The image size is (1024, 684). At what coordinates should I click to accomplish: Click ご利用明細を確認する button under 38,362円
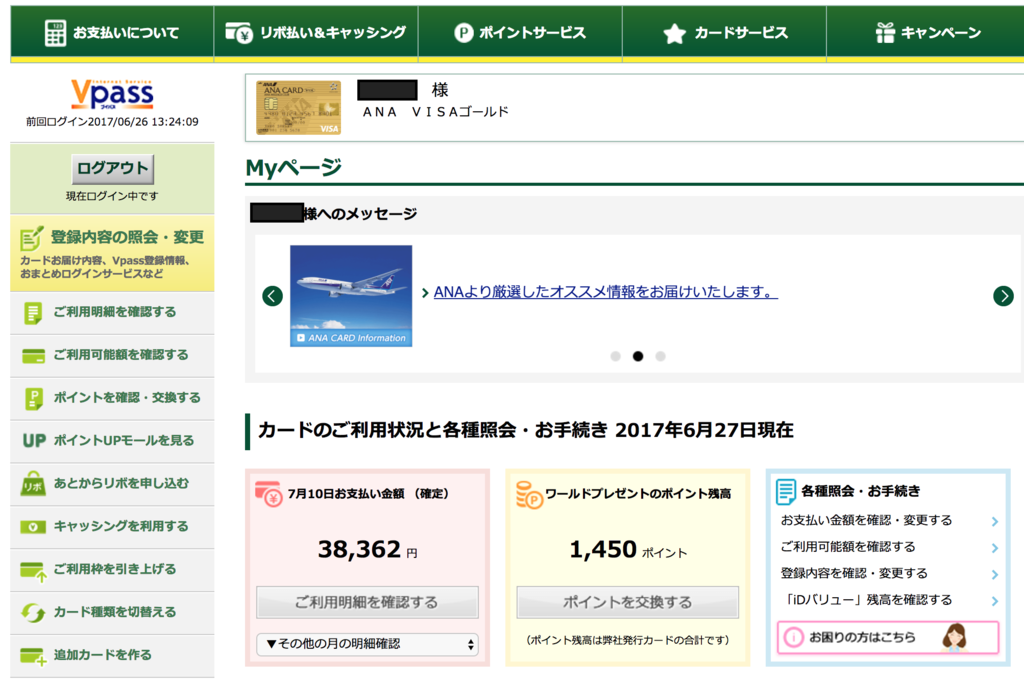[367, 602]
